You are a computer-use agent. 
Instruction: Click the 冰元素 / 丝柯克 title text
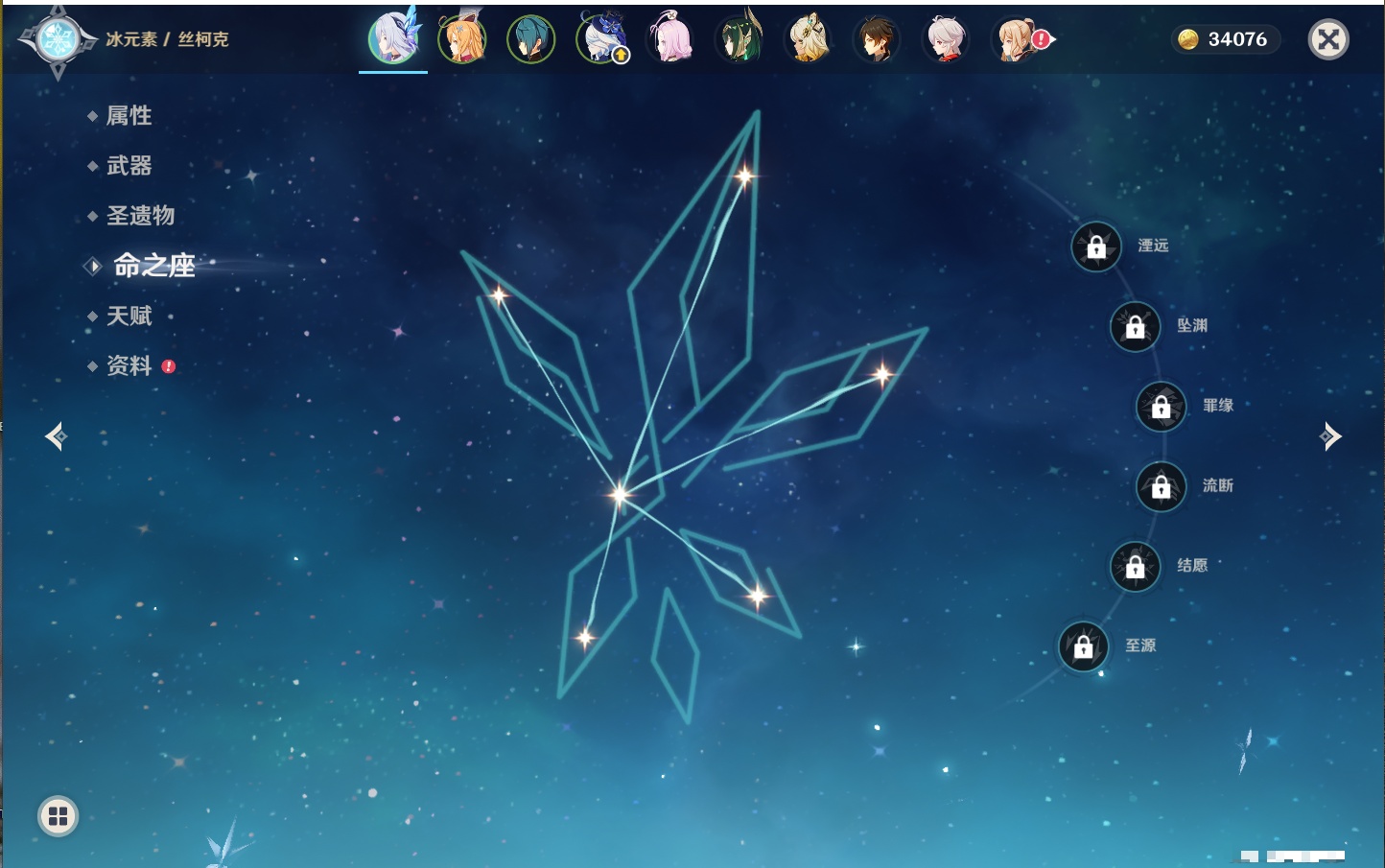(x=168, y=39)
